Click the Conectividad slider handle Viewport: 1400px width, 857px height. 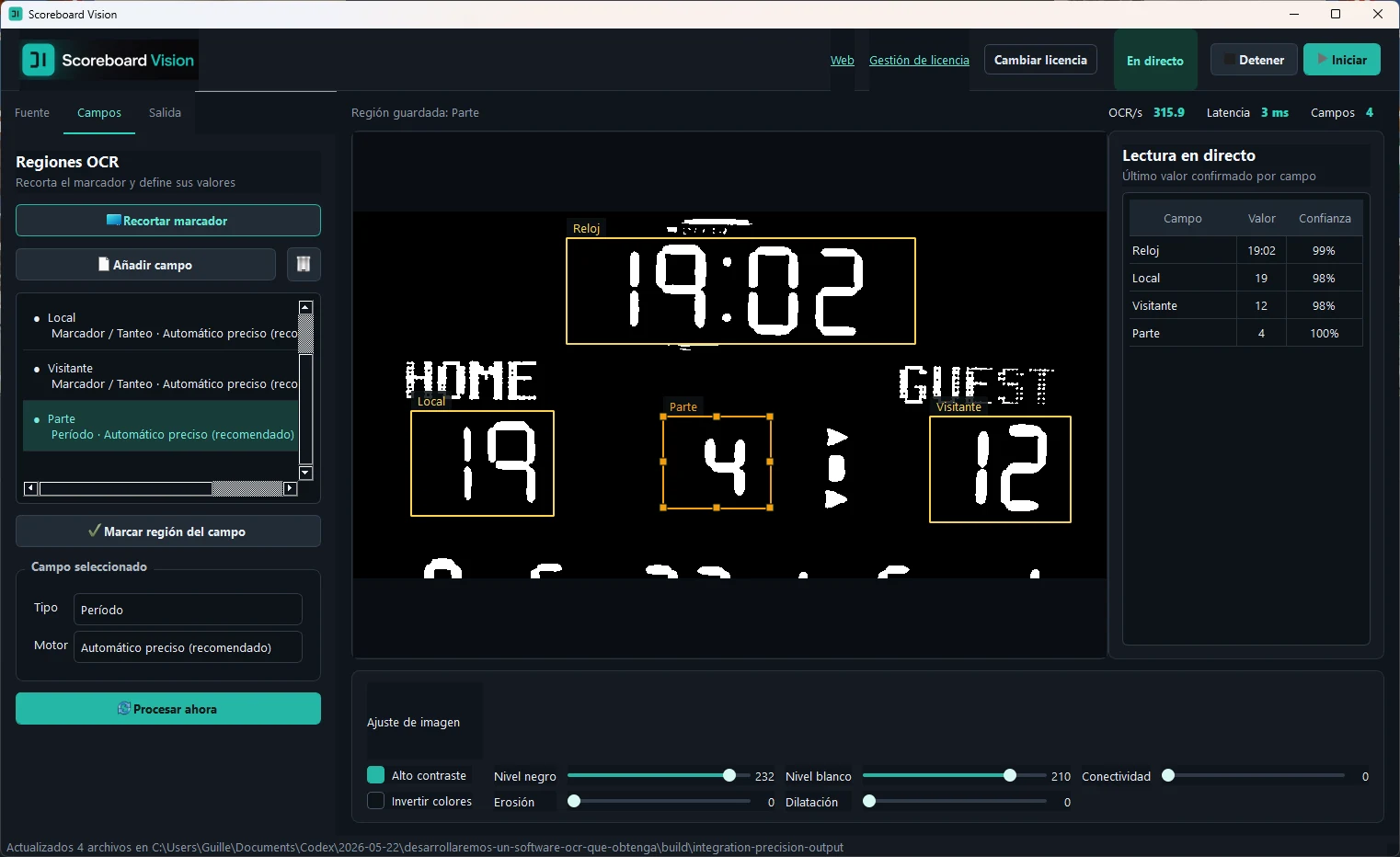[1168, 775]
